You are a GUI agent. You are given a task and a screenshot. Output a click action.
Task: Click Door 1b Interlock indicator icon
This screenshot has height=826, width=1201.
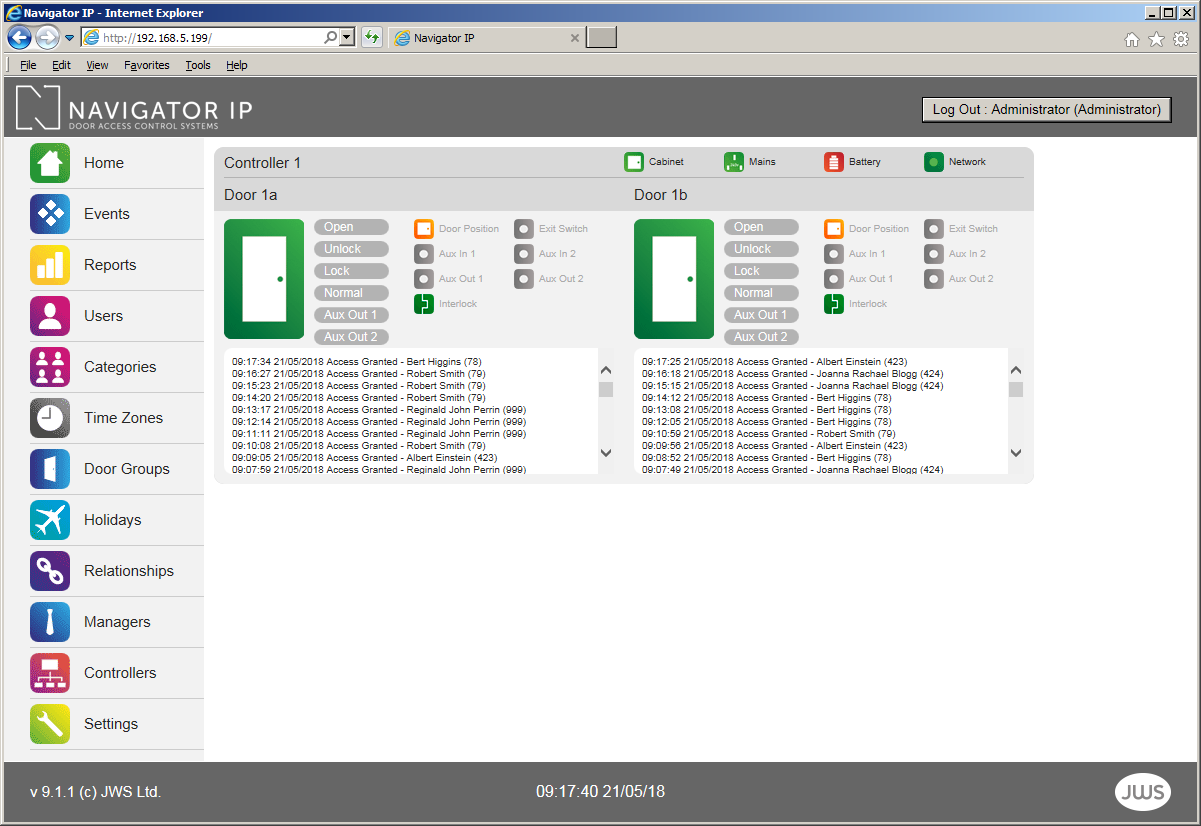[834, 304]
